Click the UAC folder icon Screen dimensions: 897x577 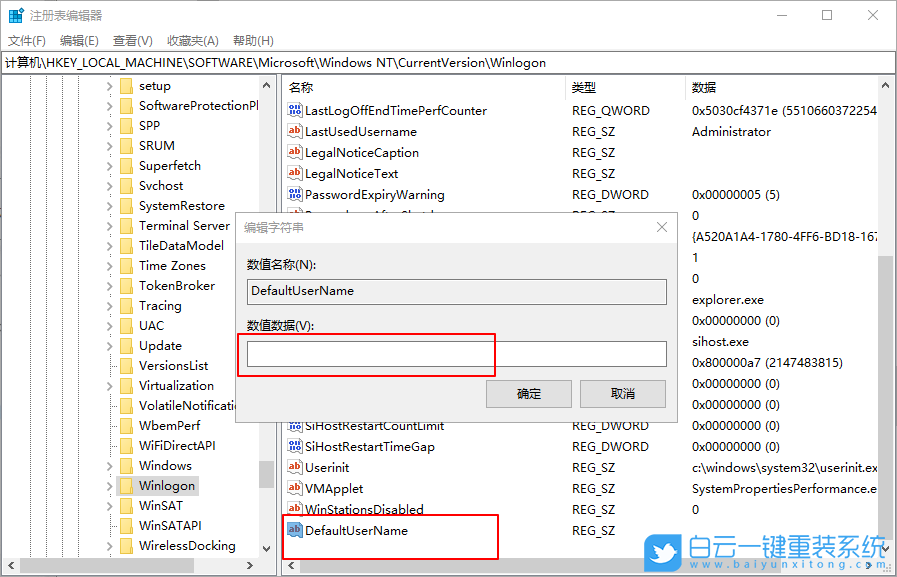129,325
